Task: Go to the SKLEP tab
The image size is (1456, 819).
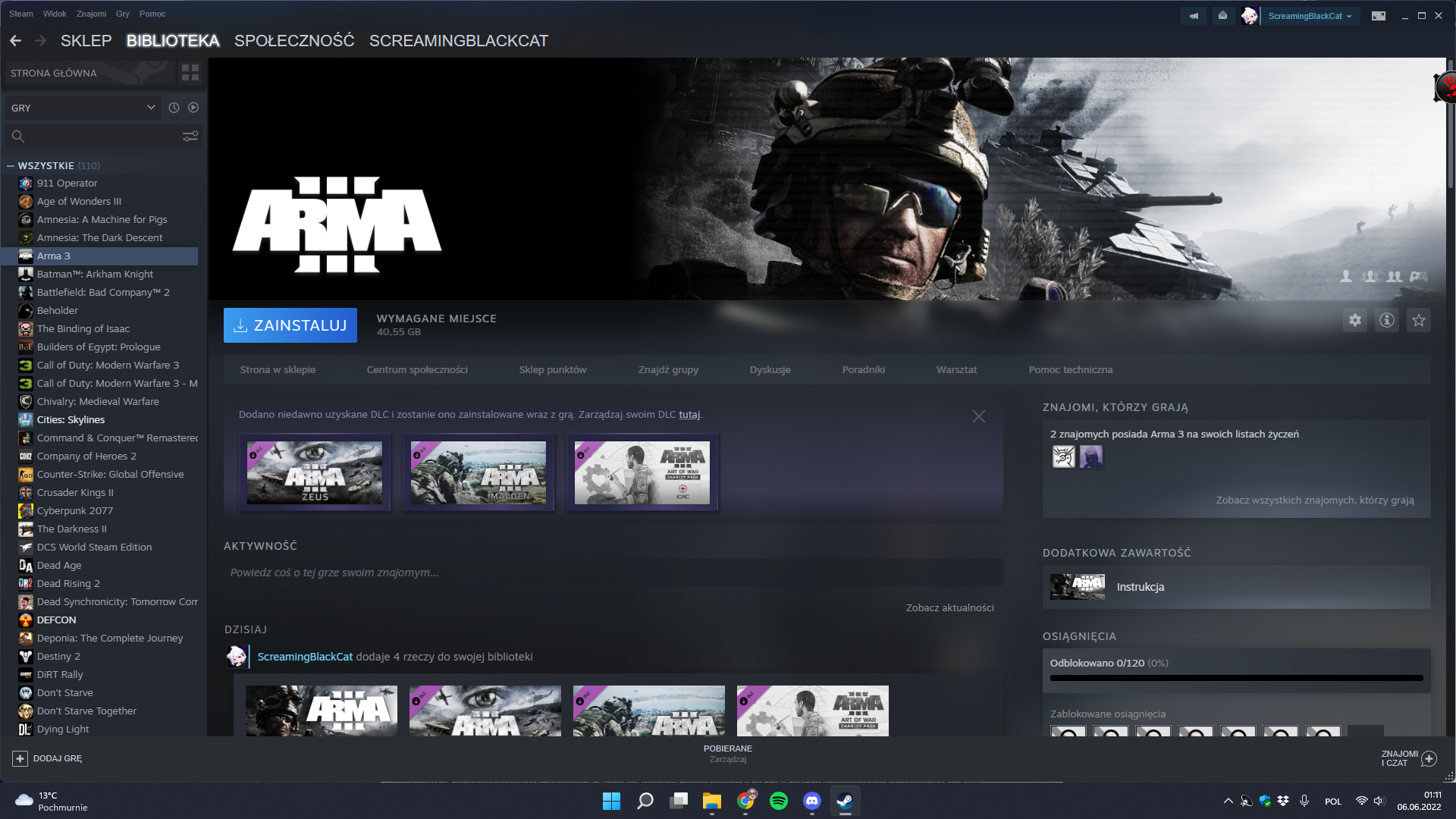Action: click(86, 41)
